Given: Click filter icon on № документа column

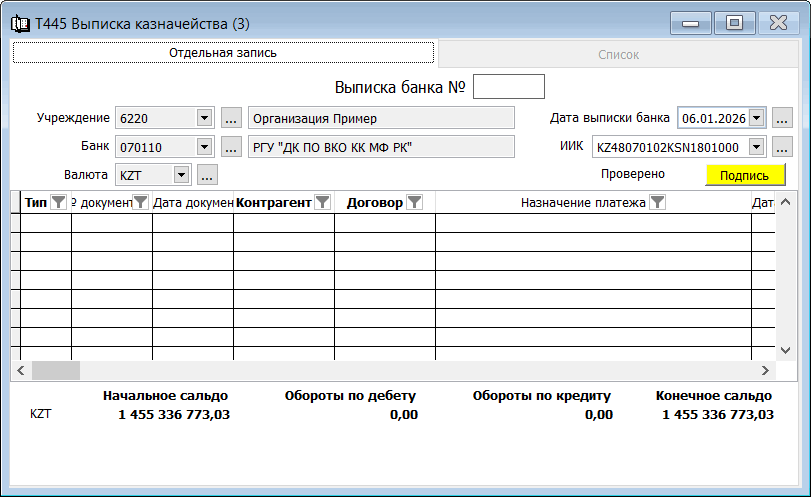Looking at the screenshot, I should 141,202.
